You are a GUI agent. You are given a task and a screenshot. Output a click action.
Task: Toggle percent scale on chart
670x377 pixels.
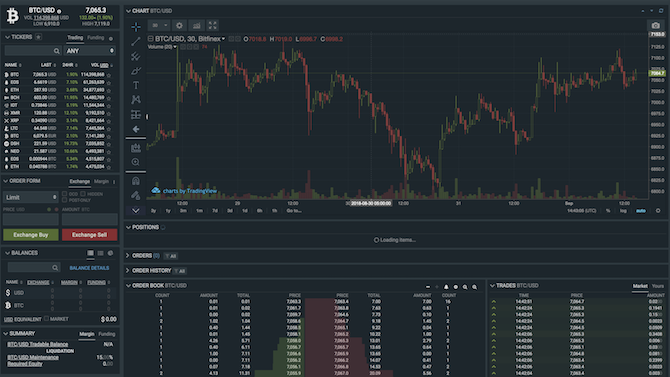[608, 211]
